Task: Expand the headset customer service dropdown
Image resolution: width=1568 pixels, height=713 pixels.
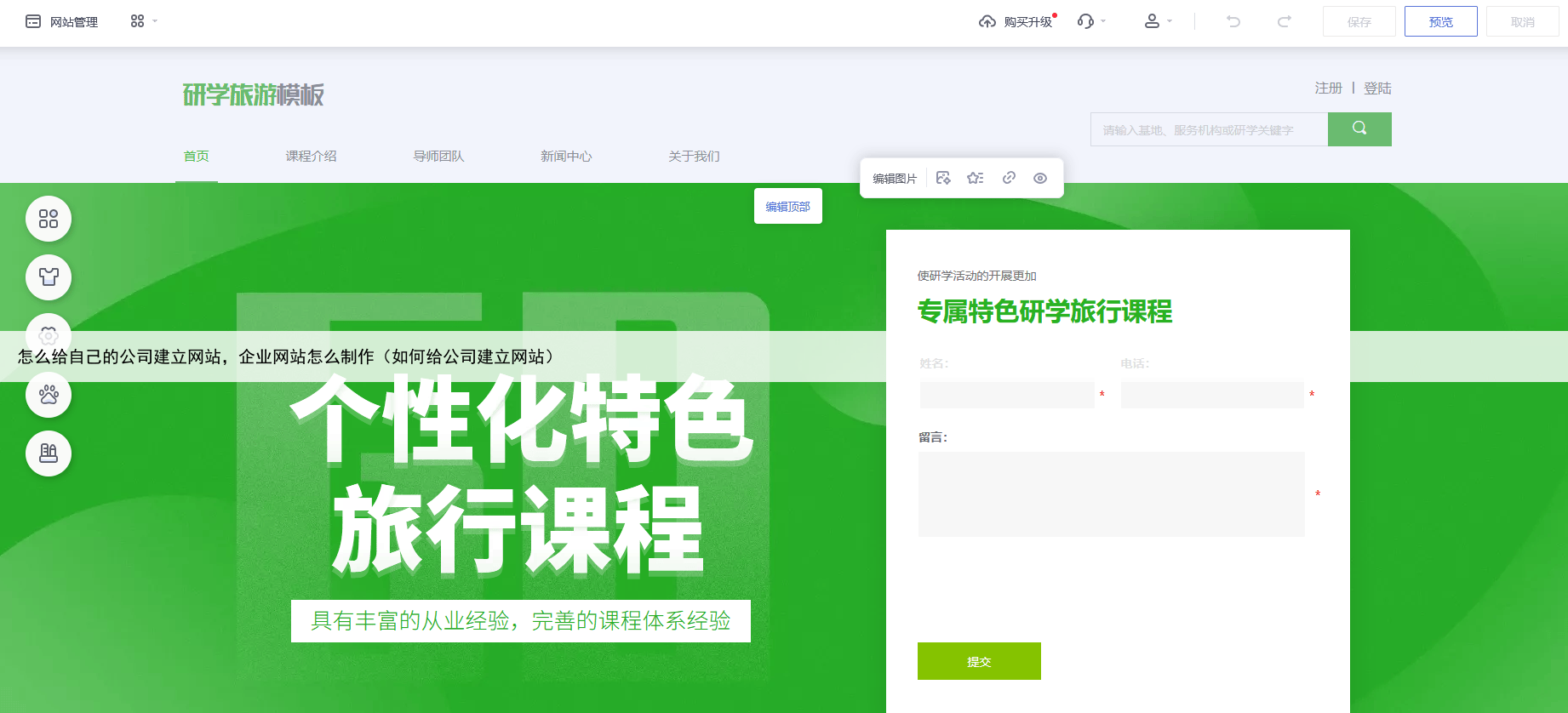Action: pyautogui.click(x=1091, y=21)
